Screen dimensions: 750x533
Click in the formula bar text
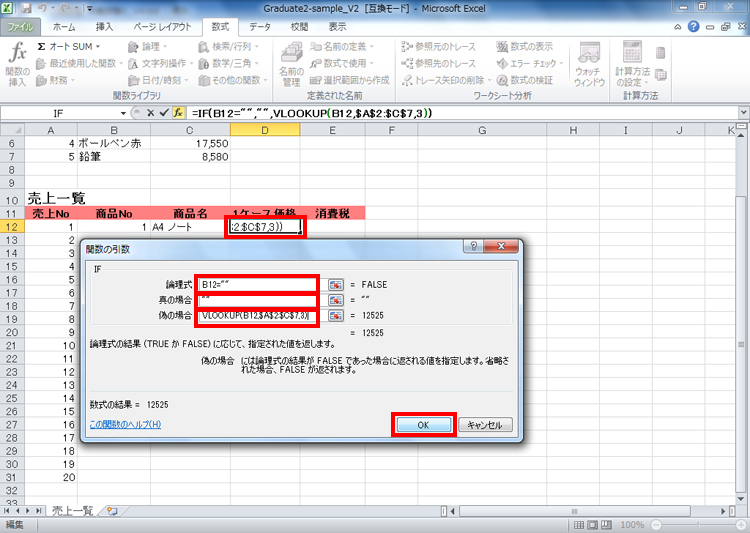[312, 113]
